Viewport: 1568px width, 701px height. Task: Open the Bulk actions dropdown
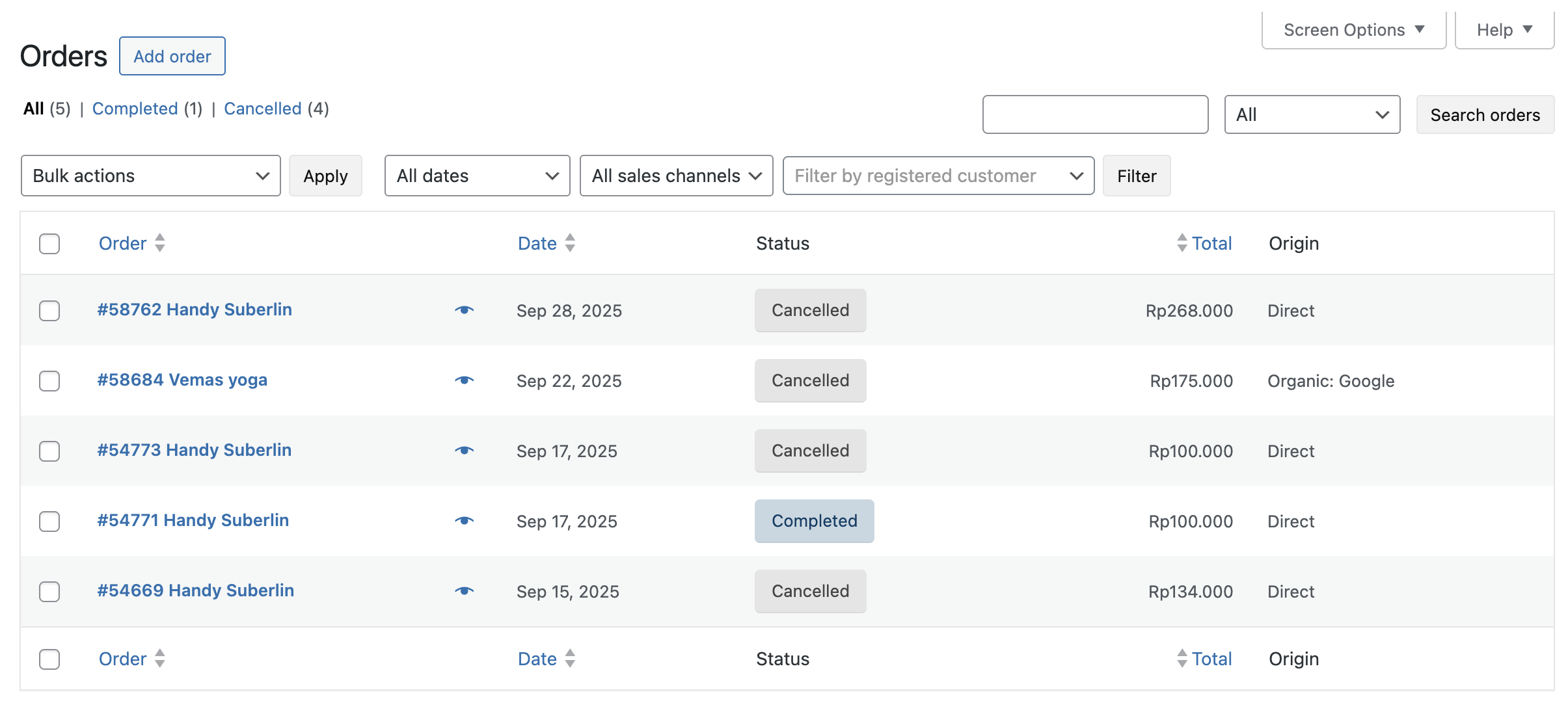pos(150,176)
